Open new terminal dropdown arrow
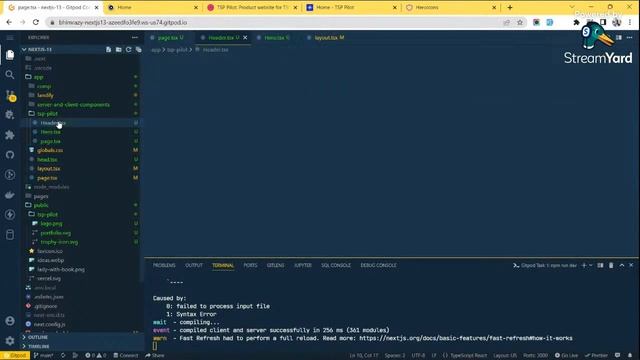640x360 pixels. click(x=591, y=265)
